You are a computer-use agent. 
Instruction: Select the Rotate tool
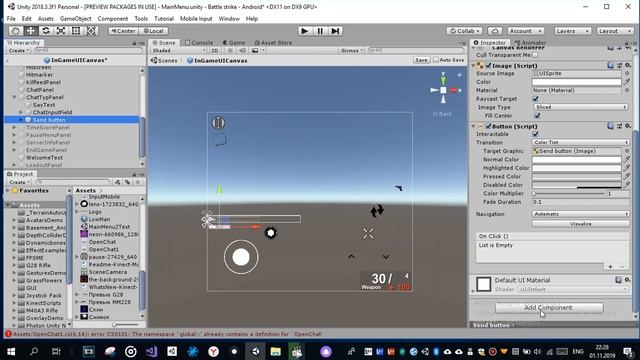click(46, 31)
